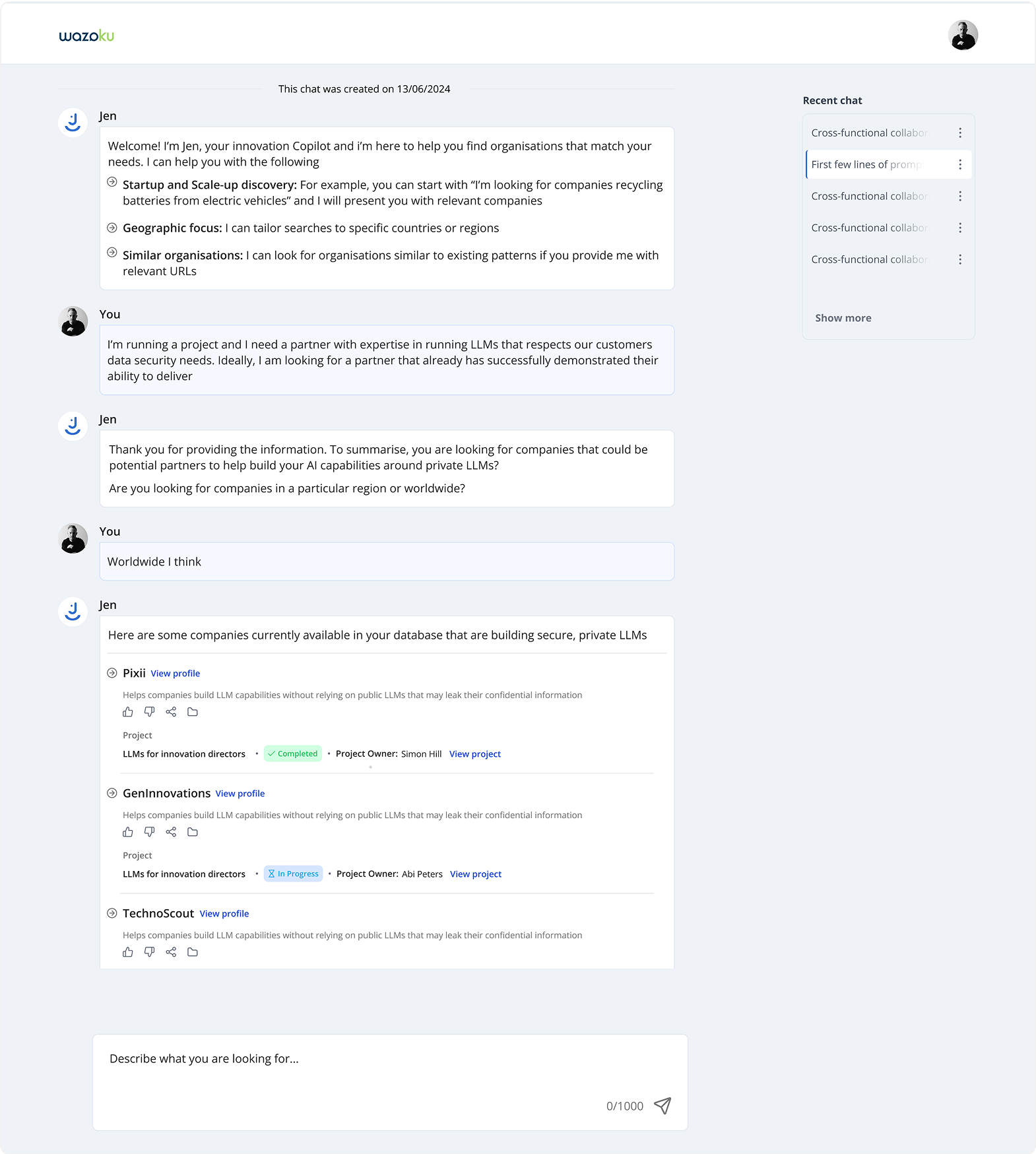Open options menu for fifth recent chat
The height and width of the screenshot is (1154, 1036).
click(960, 259)
